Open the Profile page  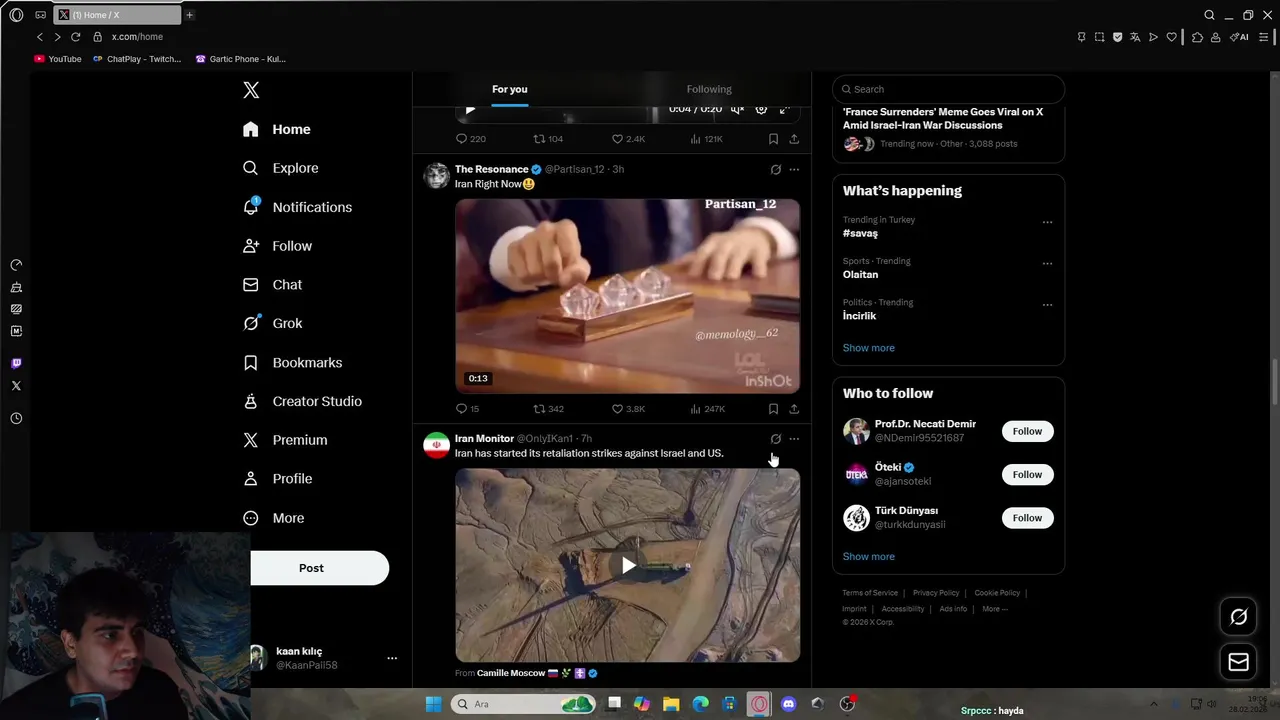click(277, 479)
